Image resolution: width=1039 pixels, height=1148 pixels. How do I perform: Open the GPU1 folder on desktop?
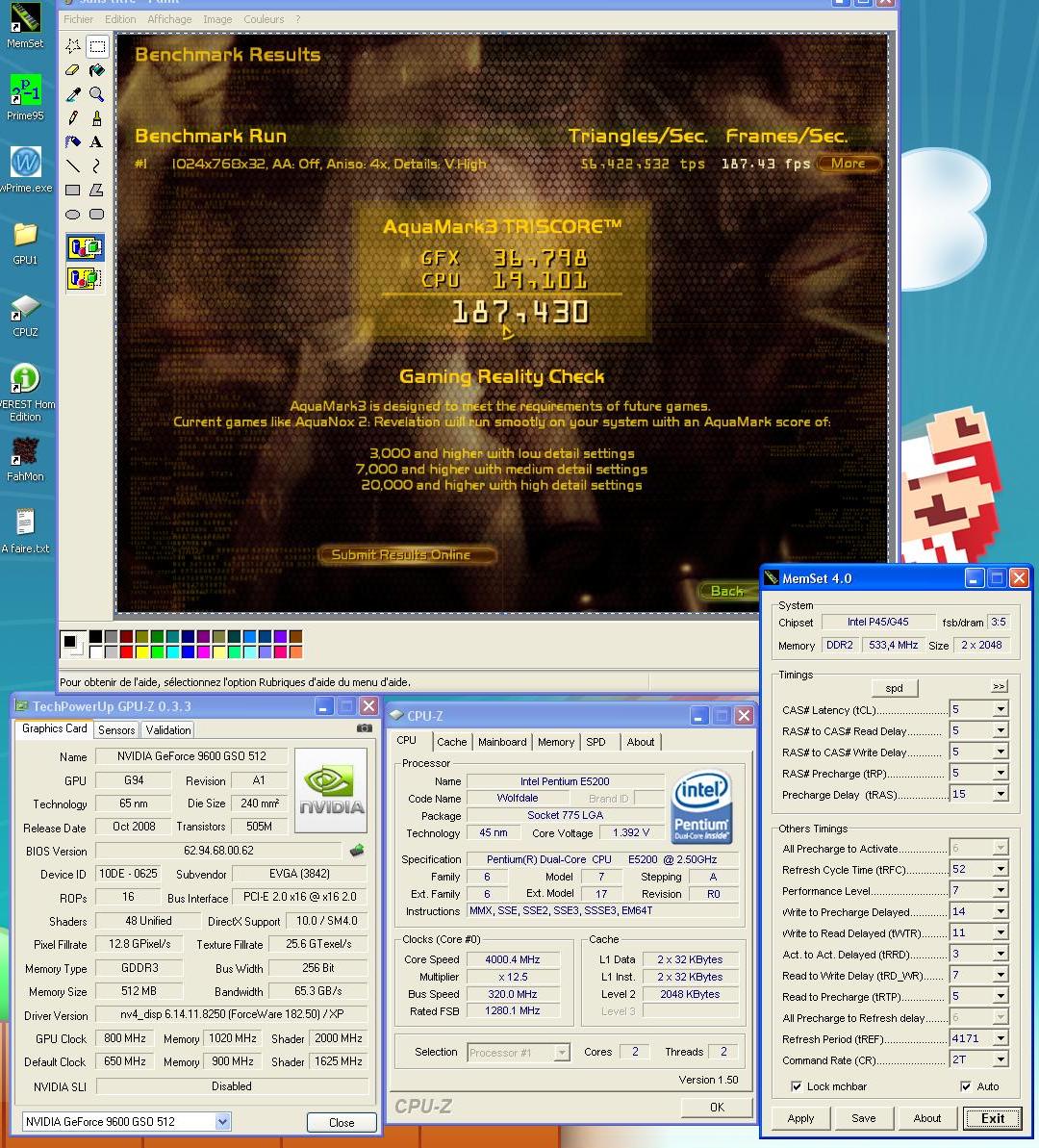pyautogui.click(x=25, y=242)
